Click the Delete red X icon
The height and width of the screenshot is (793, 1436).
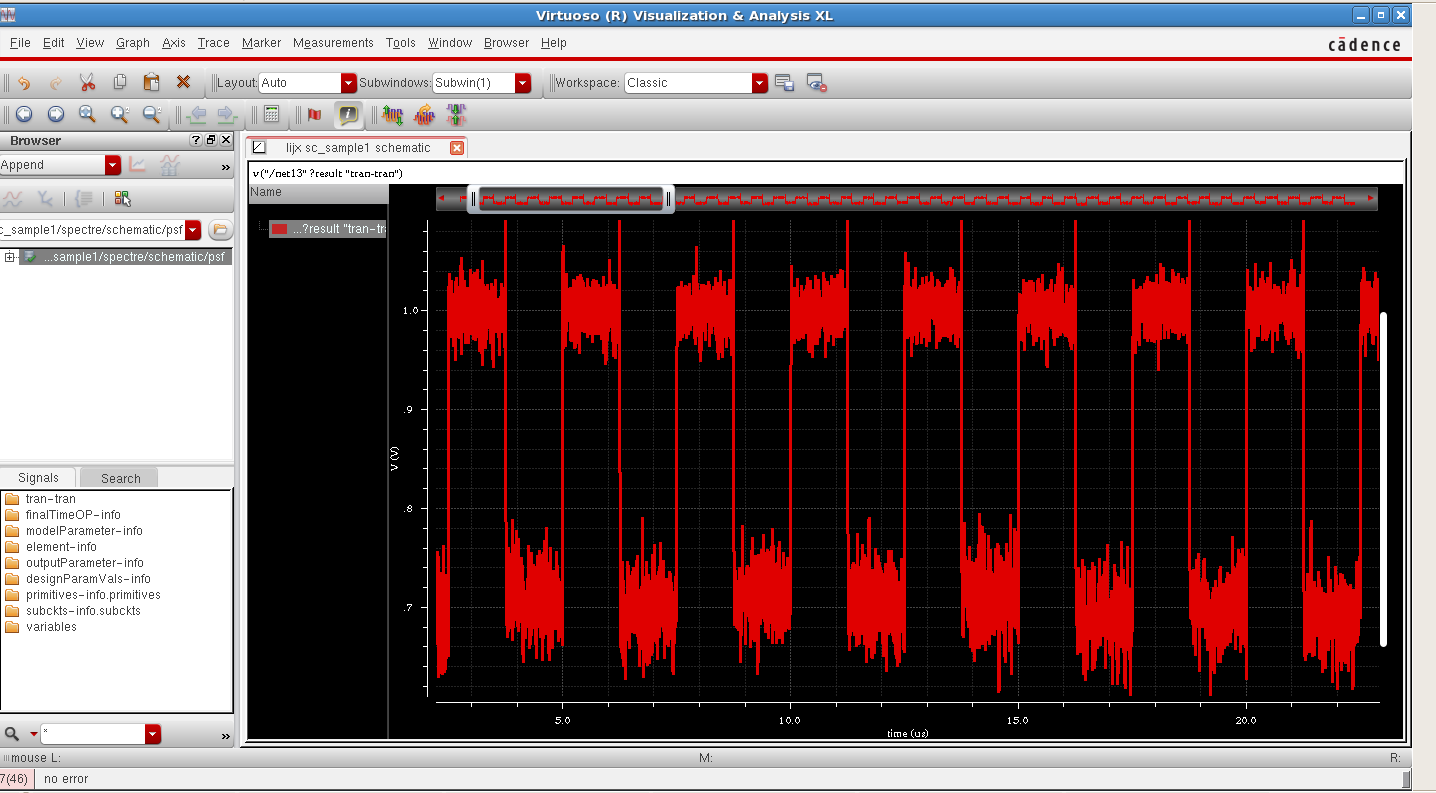pos(183,83)
